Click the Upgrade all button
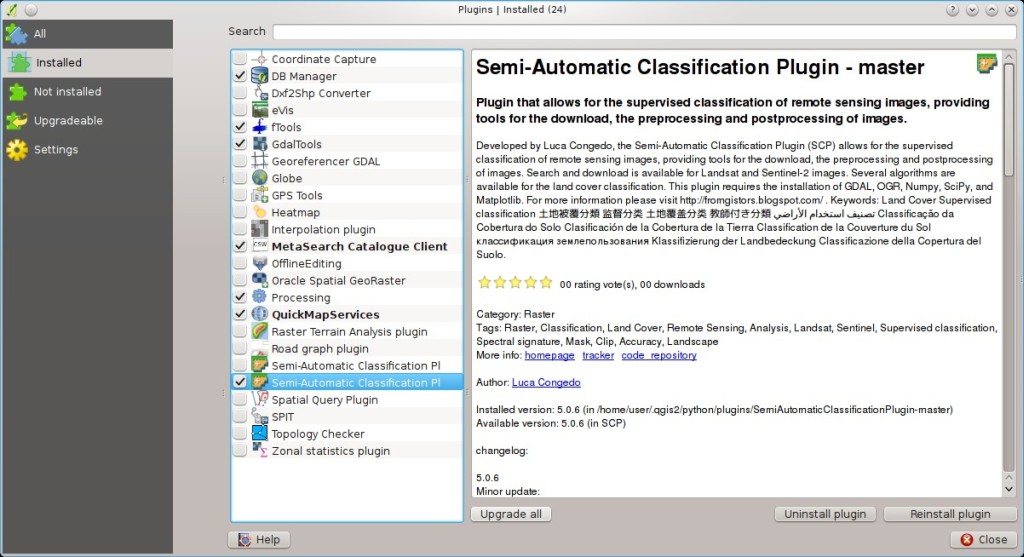Viewport: 1024px width, 557px height. [511, 514]
